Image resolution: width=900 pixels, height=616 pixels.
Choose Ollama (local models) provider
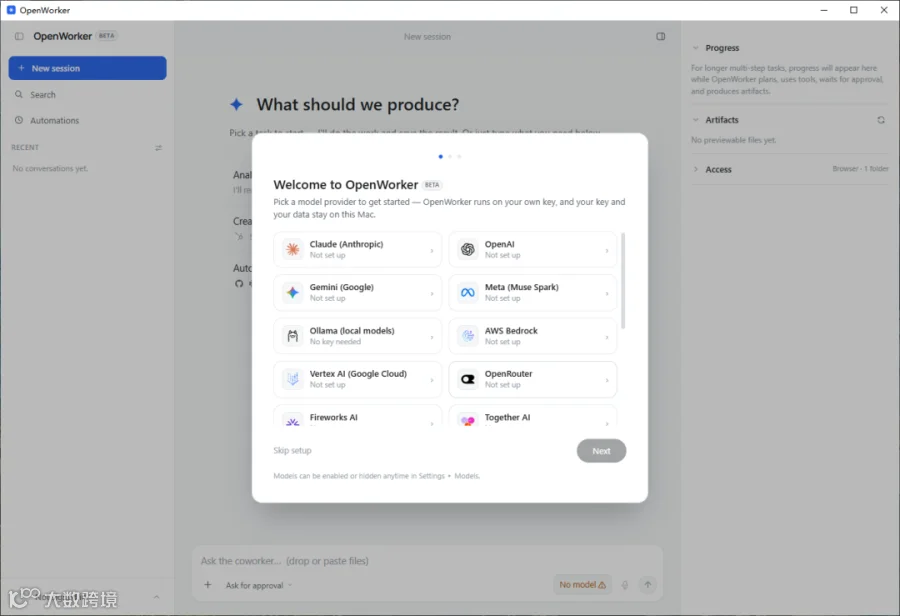pos(357,336)
